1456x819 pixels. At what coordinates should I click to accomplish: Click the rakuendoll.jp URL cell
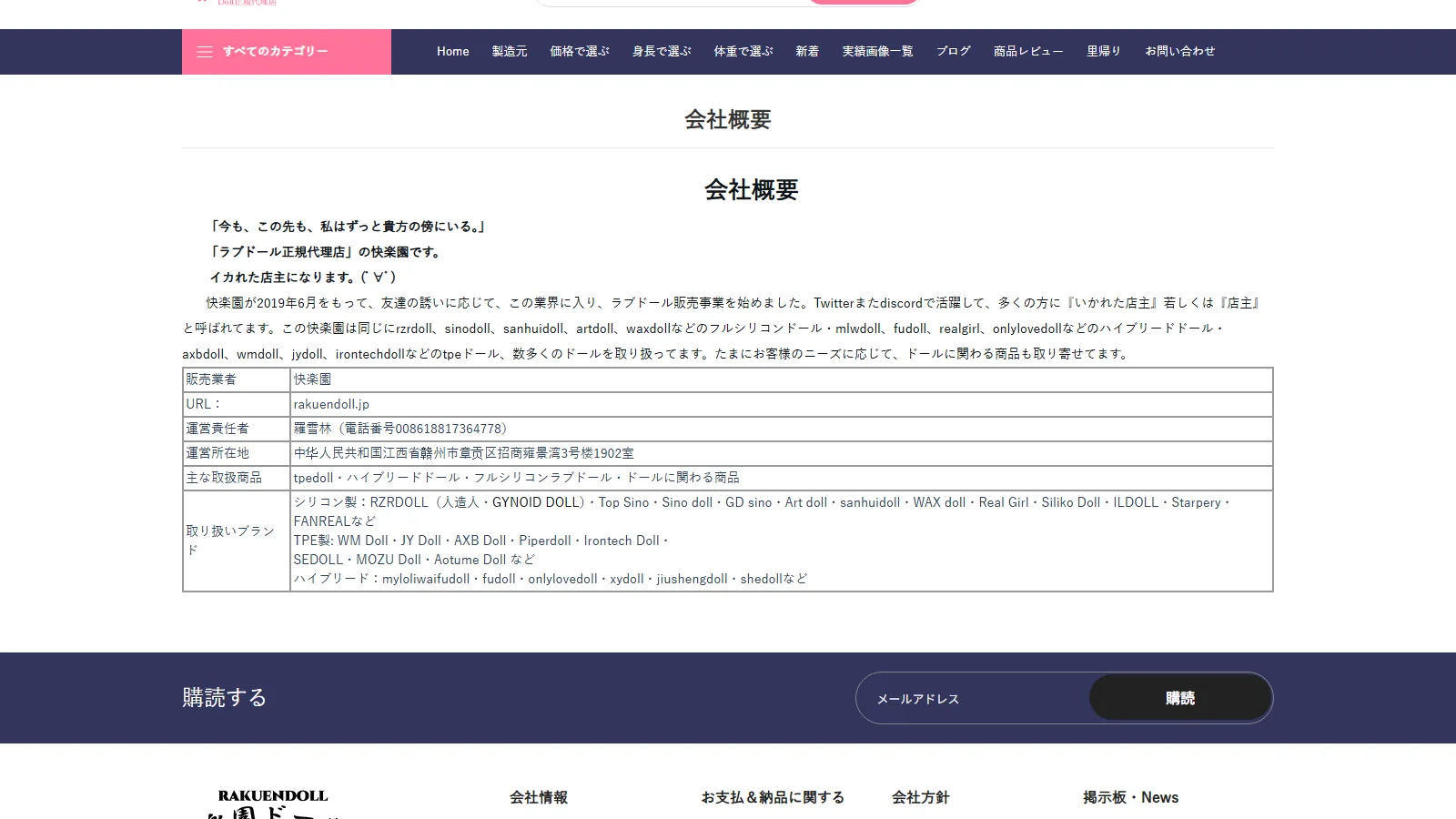click(781, 404)
